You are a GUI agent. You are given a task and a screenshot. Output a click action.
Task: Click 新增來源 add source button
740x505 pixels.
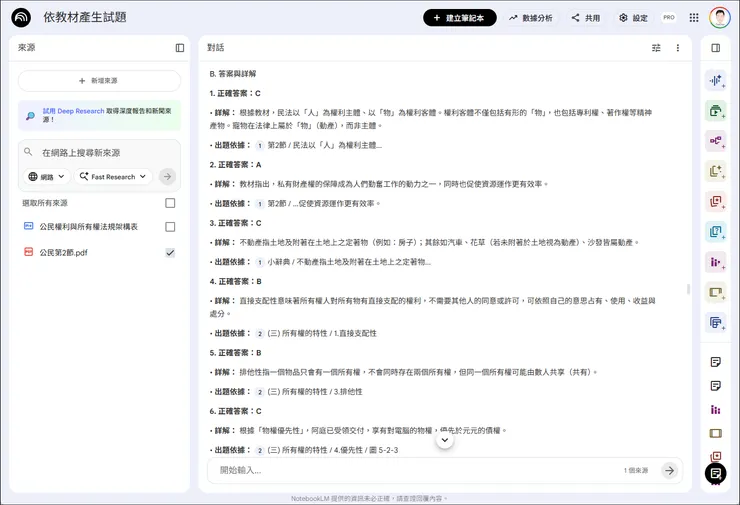99,81
